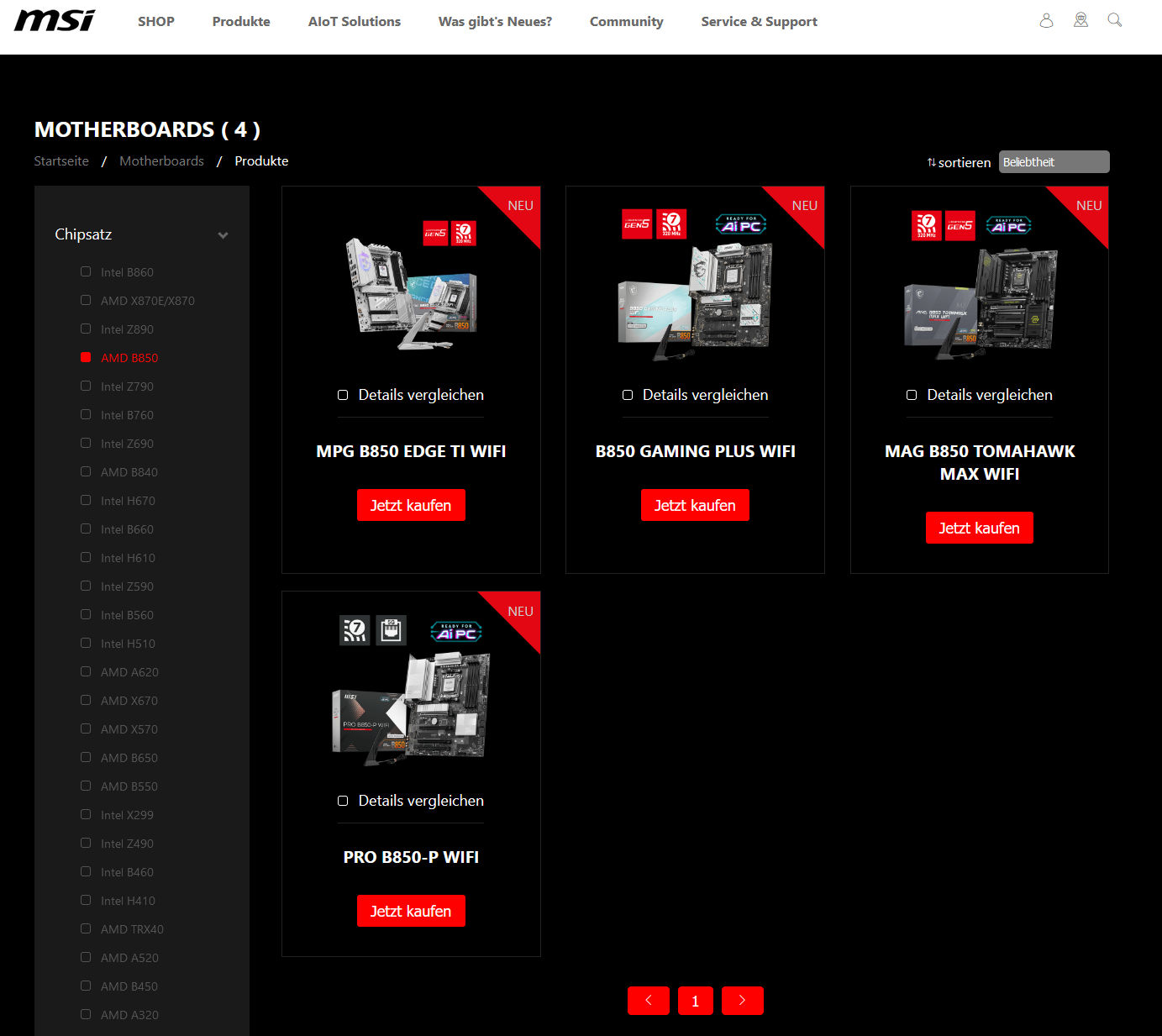
Task: Select the AMD A620 chipset label
Action: pyautogui.click(x=129, y=672)
